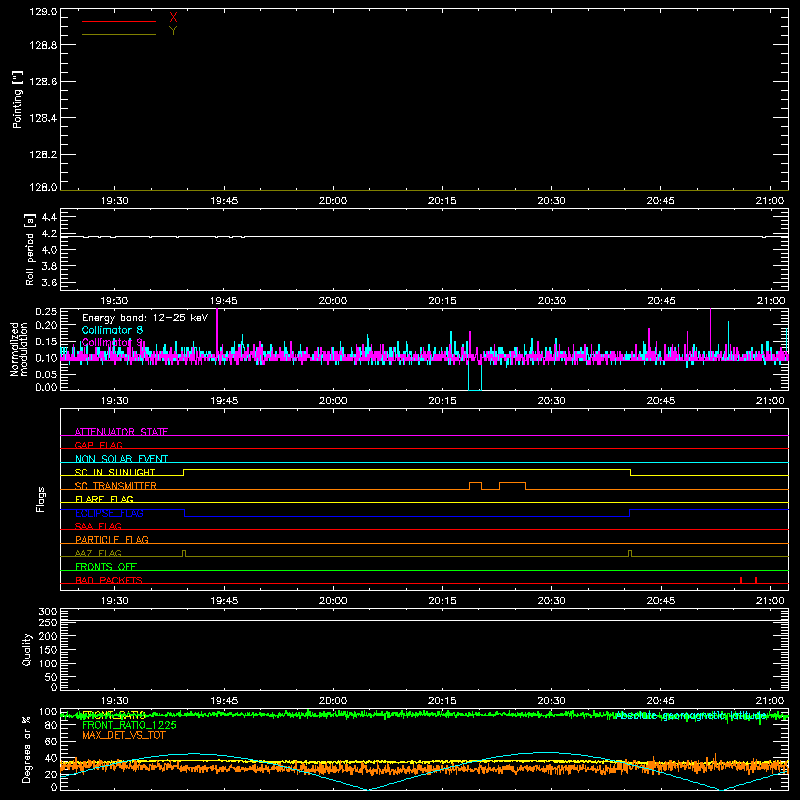Screen dimensions: 800x800
Task: Click 20:30 under the Roll period panel
Action: [x=552, y=301]
